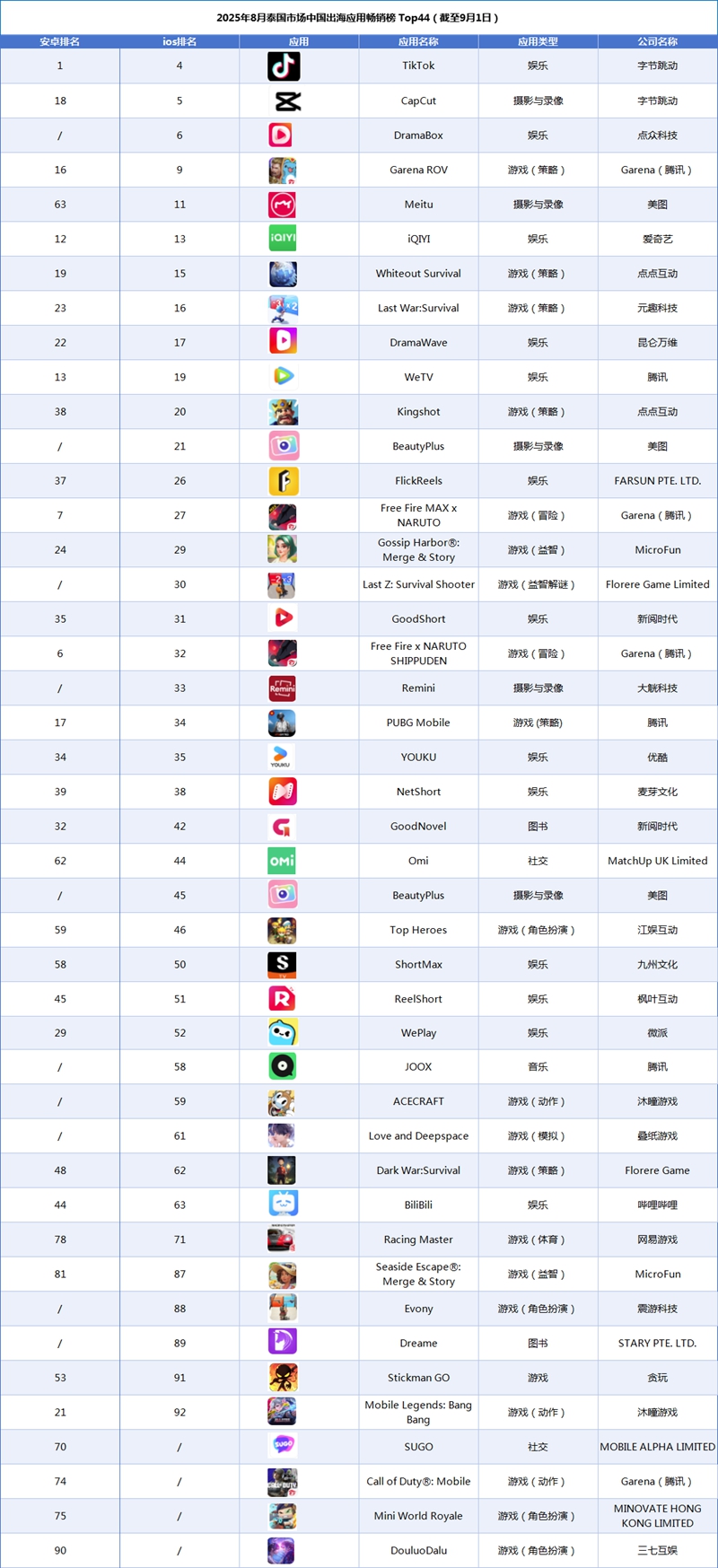Select the ios排名 column header

[x=179, y=41]
